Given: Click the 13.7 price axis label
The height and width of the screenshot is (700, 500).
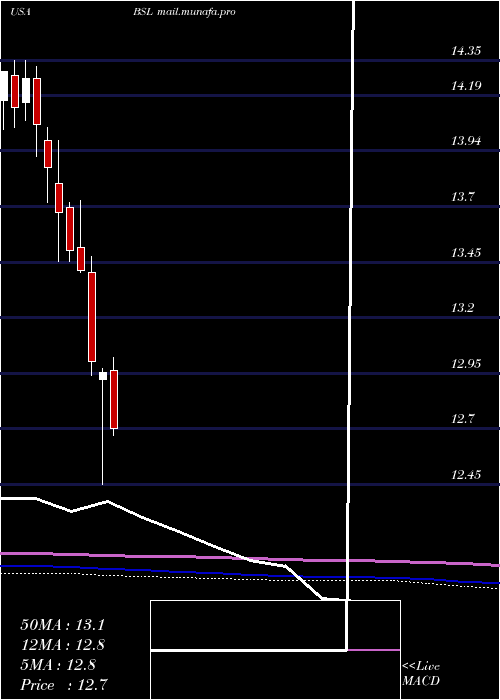Looking at the screenshot, I should click(463, 197).
